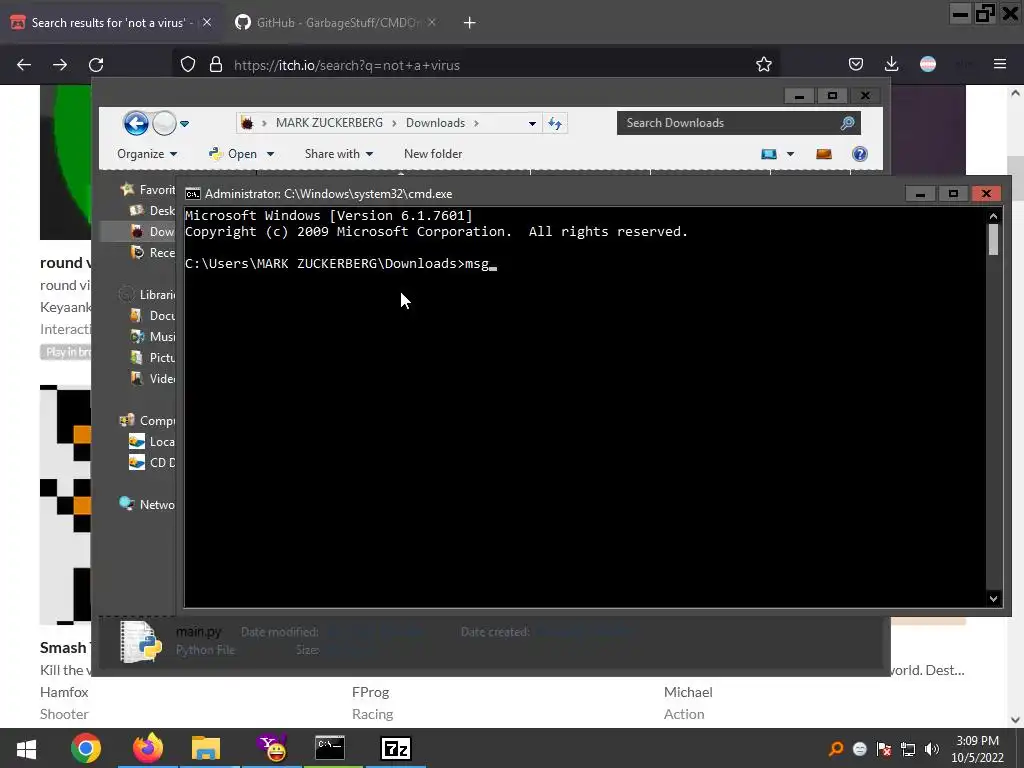Open Documents library in sidebar
The width and height of the screenshot is (1024, 768).
152,315
